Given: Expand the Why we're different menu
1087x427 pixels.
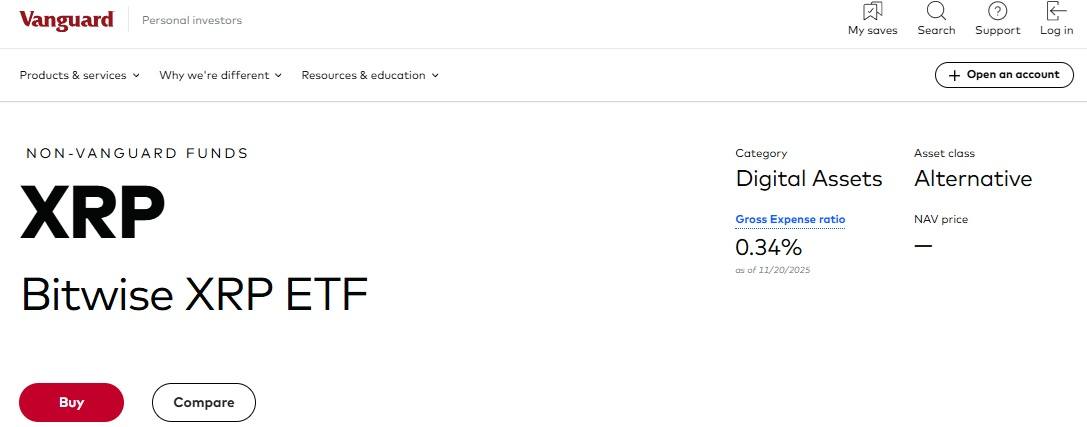Looking at the screenshot, I should pos(220,75).
